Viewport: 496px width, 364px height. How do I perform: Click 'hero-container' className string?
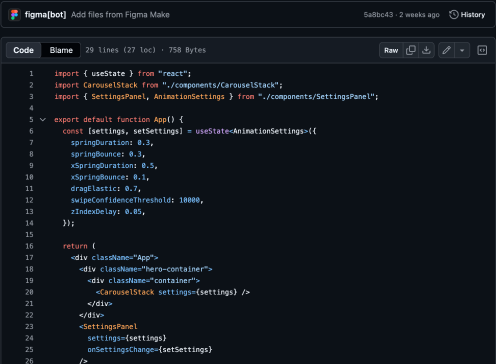pos(175,269)
